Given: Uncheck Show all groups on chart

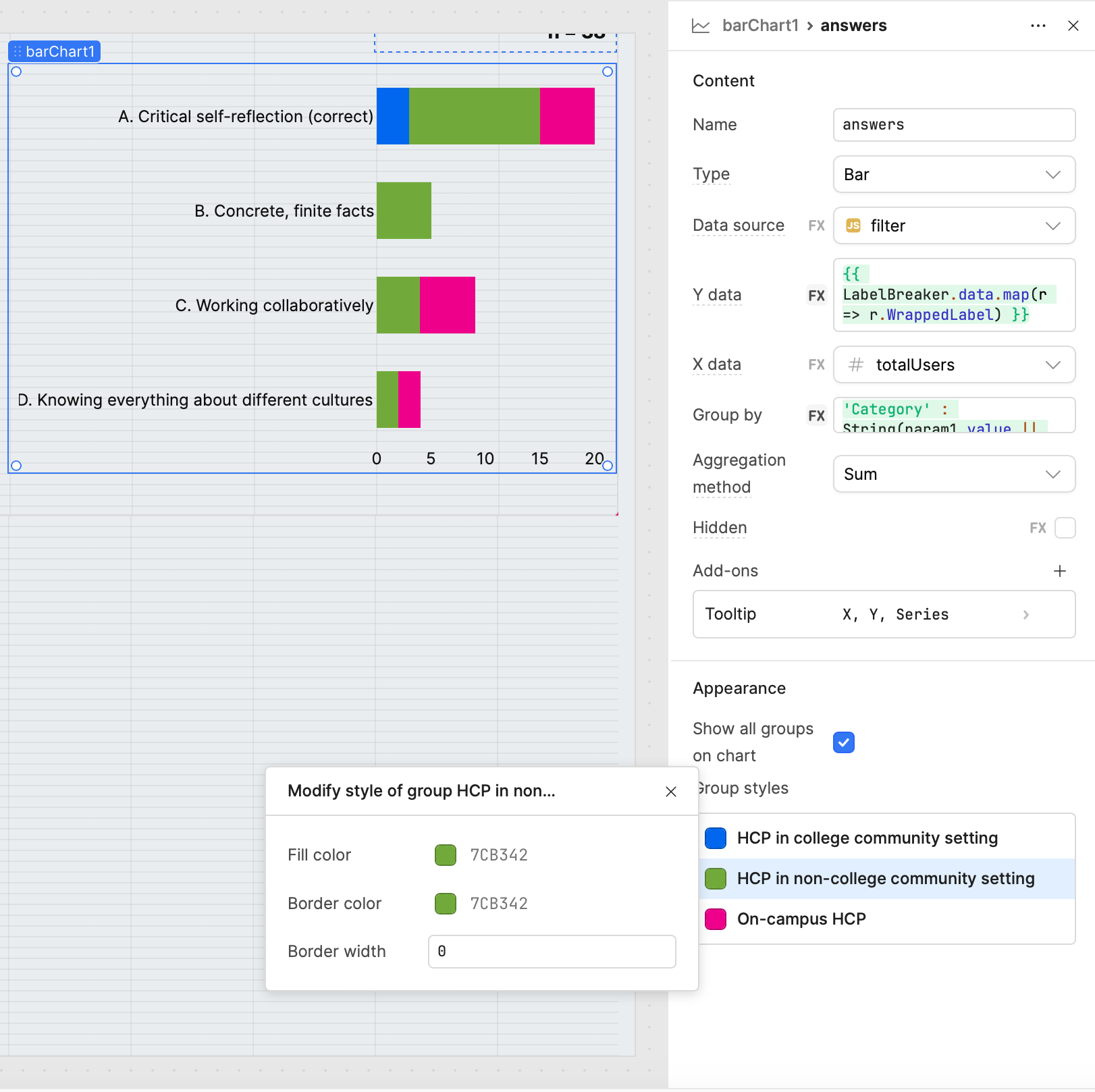Looking at the screenshot, I should click(x=843, y=742).
